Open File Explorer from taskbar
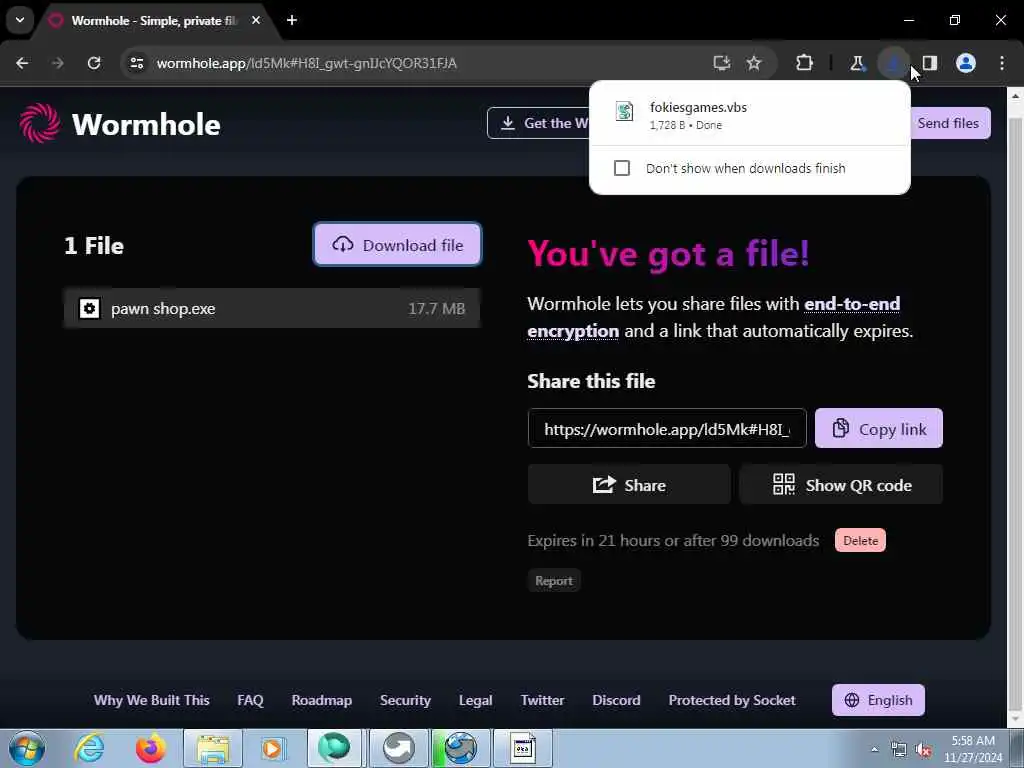The image size is (1024, 768). (x=213, y=748)
